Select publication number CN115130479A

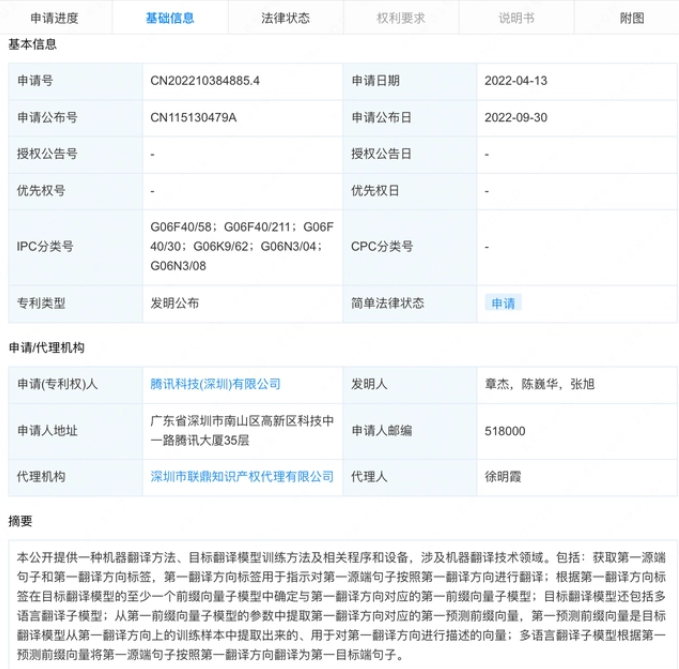coord(193,118)
